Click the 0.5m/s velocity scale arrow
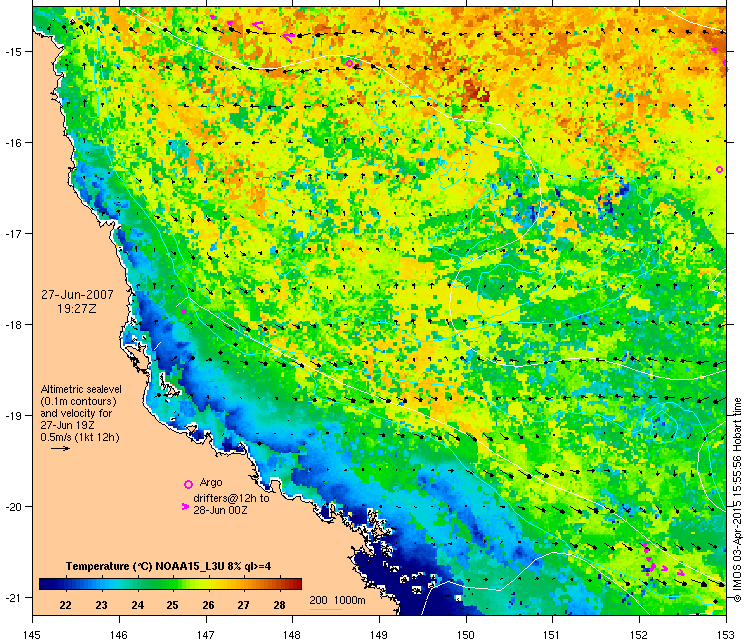Viewport: 750px width, 640px height. tap(61, 449)
